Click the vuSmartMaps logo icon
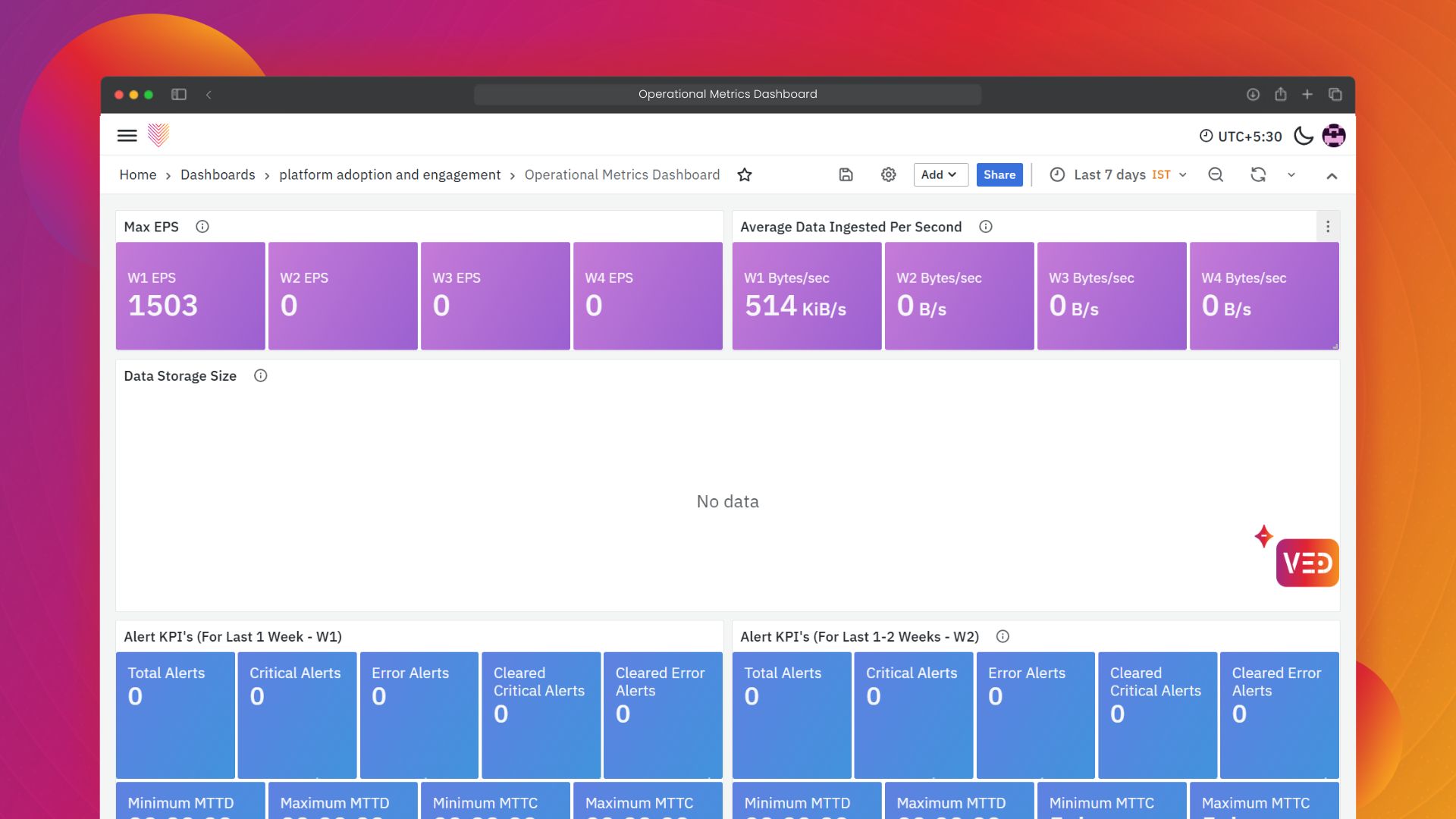Image resolution: width=1456 pixels, height=819 pixels. (x=158, y=135)
